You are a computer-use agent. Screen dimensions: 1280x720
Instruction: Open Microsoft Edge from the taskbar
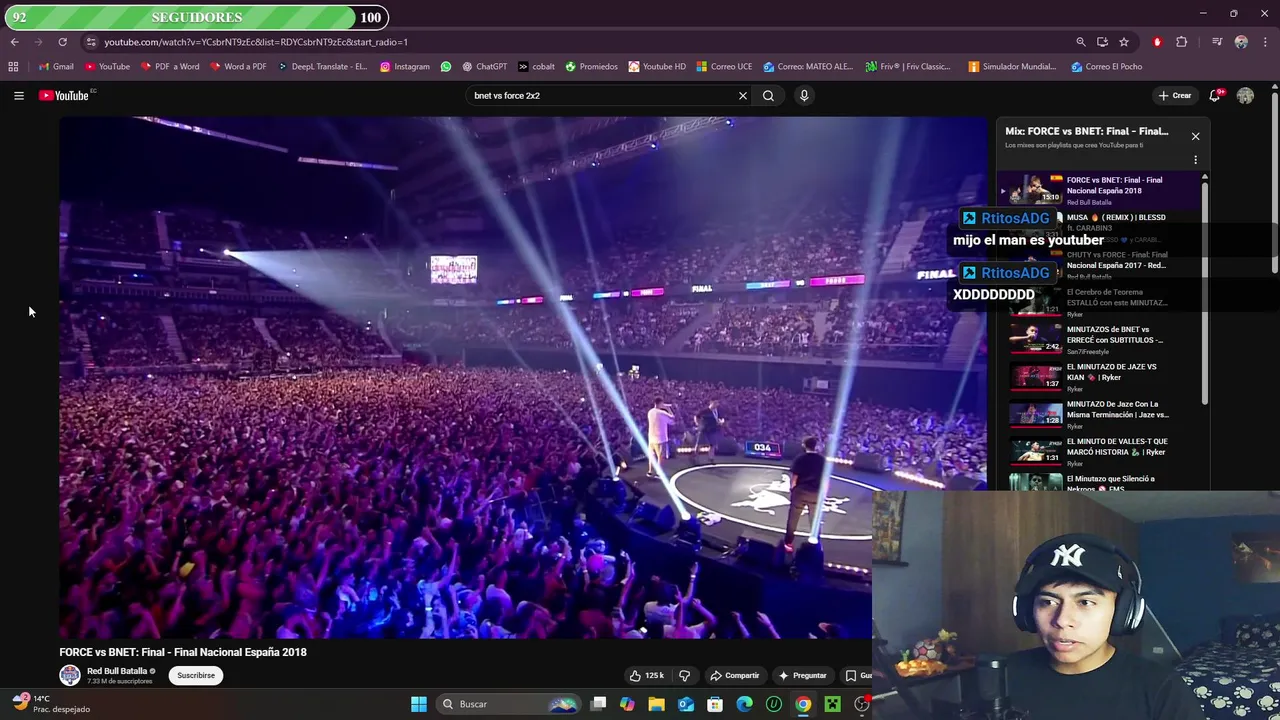click(x=744, y=704)
